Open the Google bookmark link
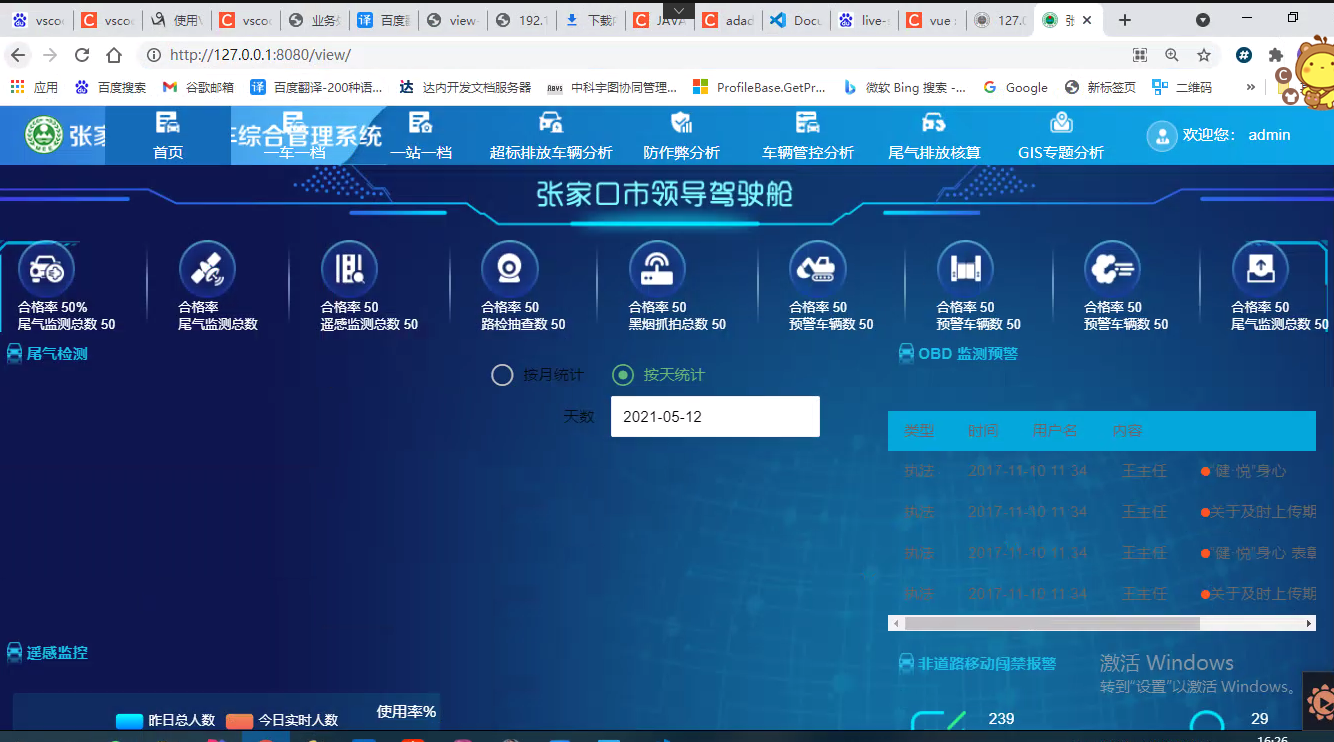Image resolution: width=1334 pixels, height=742 pixels. tap(1015, 87)
